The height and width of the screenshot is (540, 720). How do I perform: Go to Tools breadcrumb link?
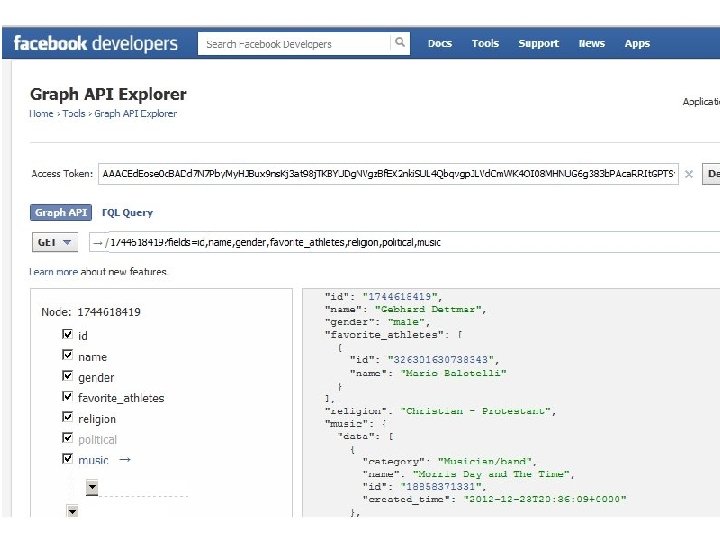(x=74, y=114)
